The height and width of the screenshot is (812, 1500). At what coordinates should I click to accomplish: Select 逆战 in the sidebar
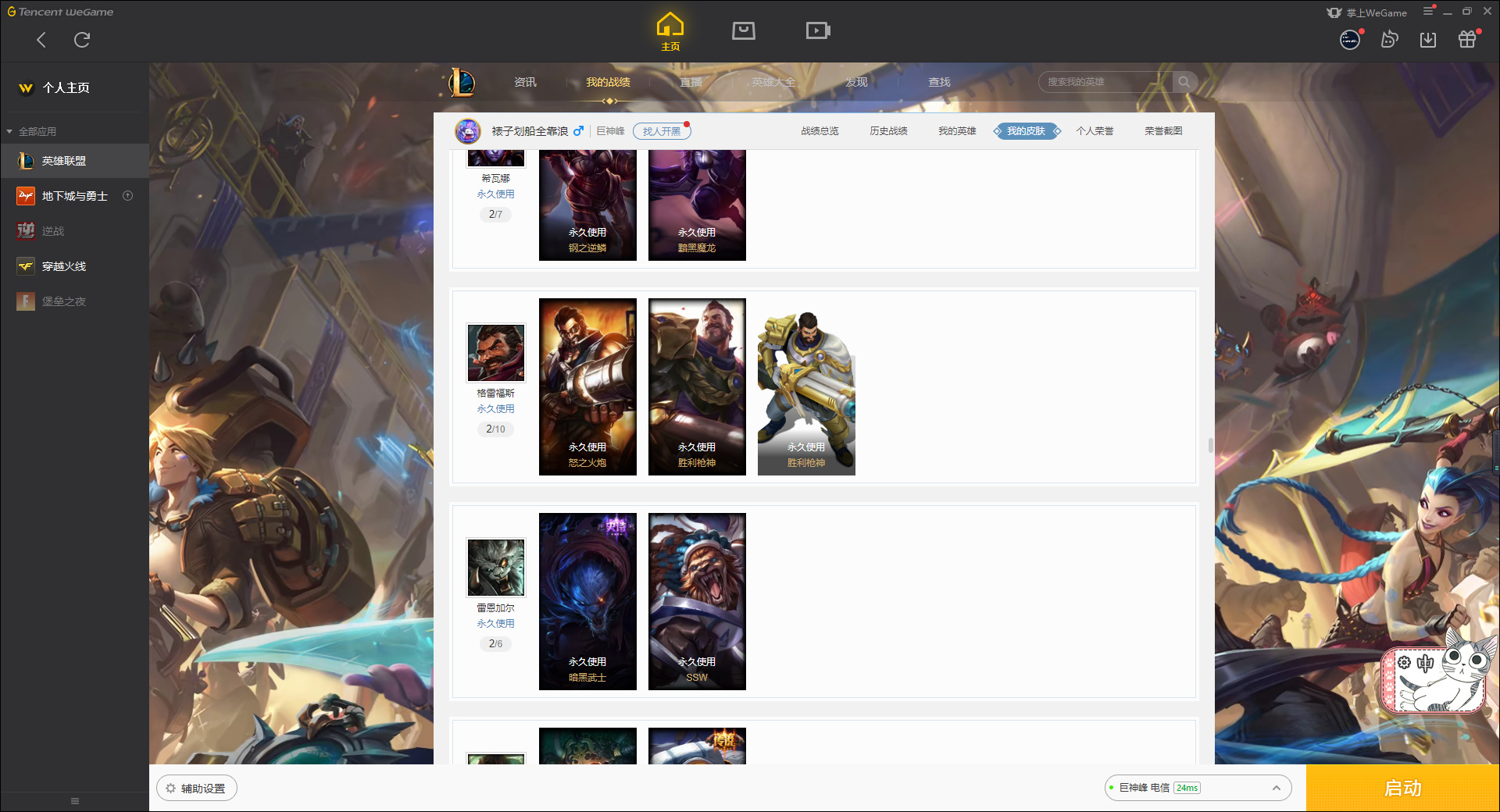[x=74, y=231]
